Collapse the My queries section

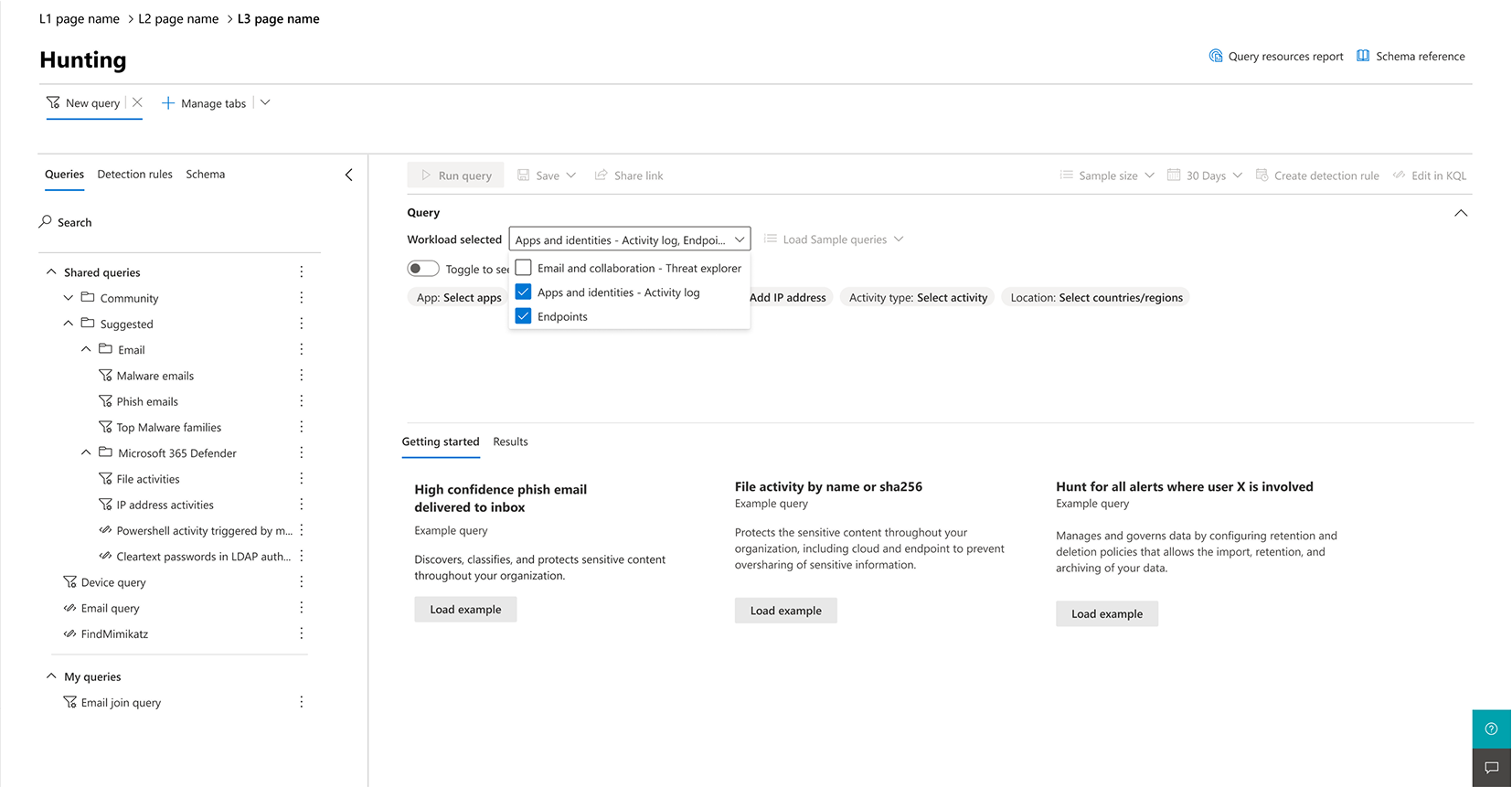click(51, 676)
